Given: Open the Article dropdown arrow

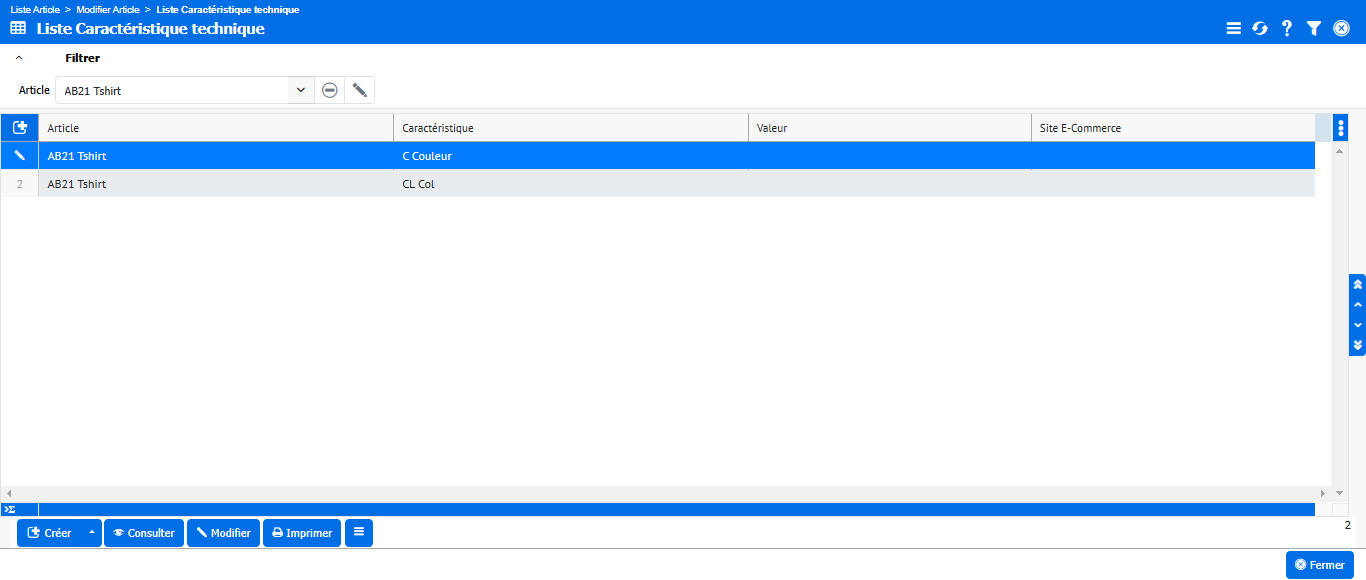Looking at the screenshot, I should (300, 90).
